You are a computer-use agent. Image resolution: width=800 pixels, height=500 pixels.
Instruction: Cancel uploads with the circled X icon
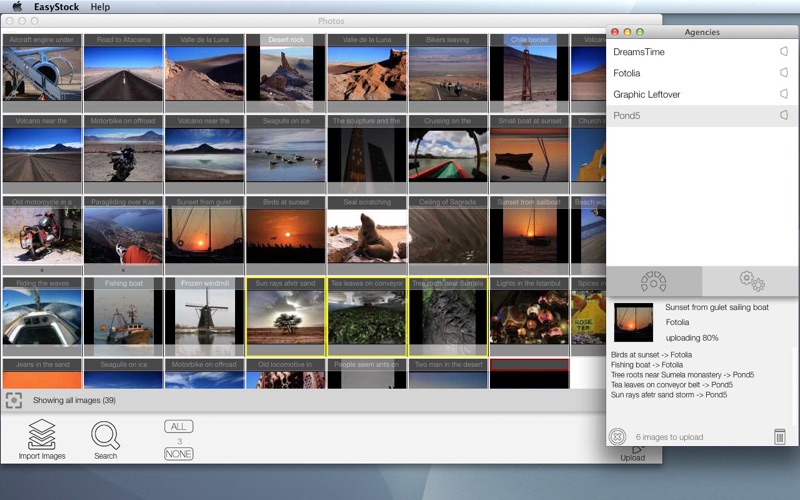pos(617,437)
